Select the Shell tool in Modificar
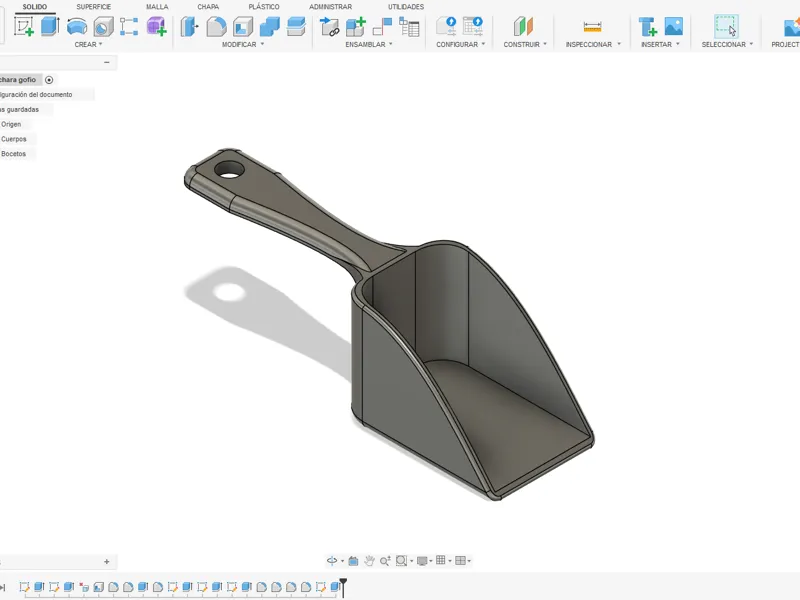This screenshot has width=800, height=600. tap(243, 27)
